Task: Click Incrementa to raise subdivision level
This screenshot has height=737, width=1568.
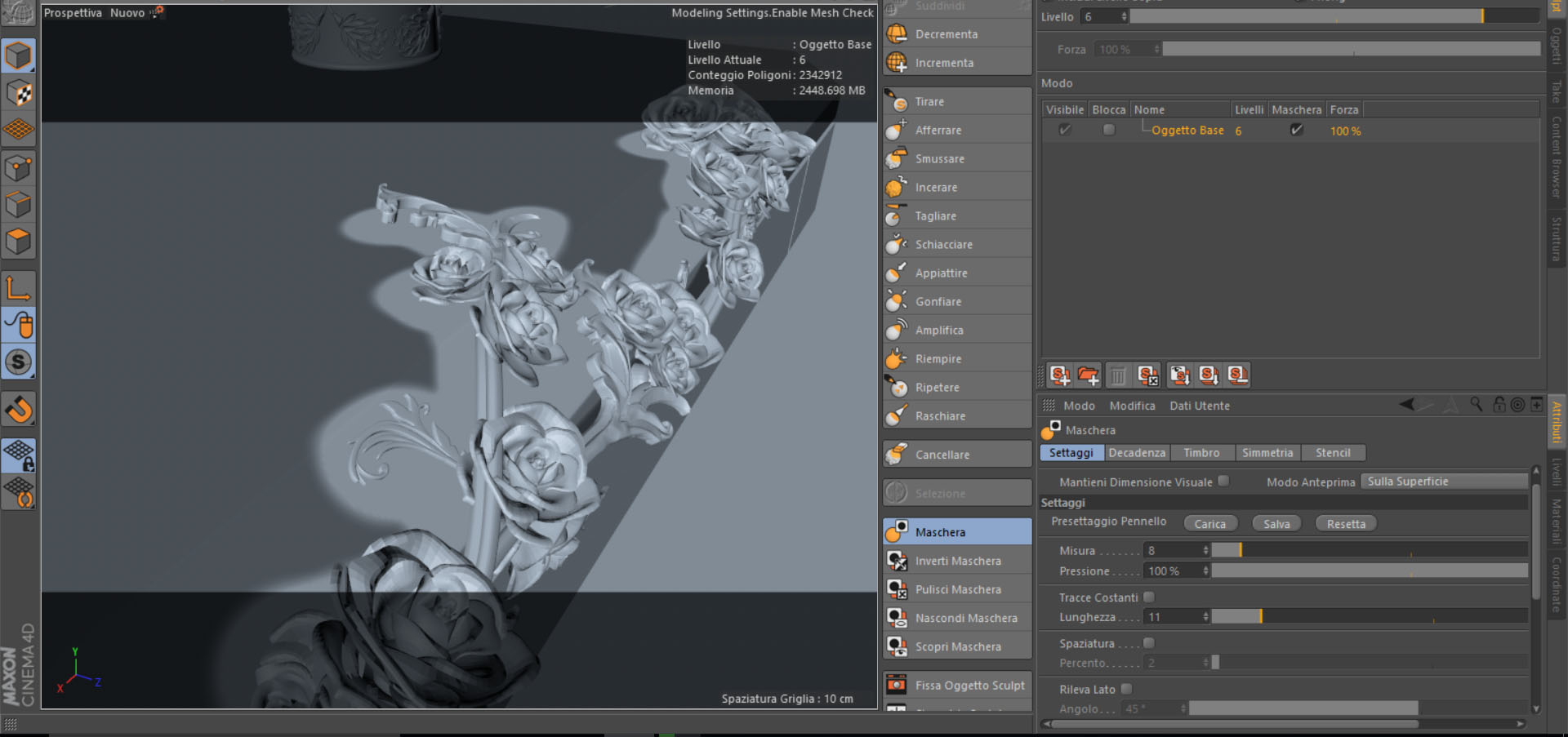Action: click(957, 63)
